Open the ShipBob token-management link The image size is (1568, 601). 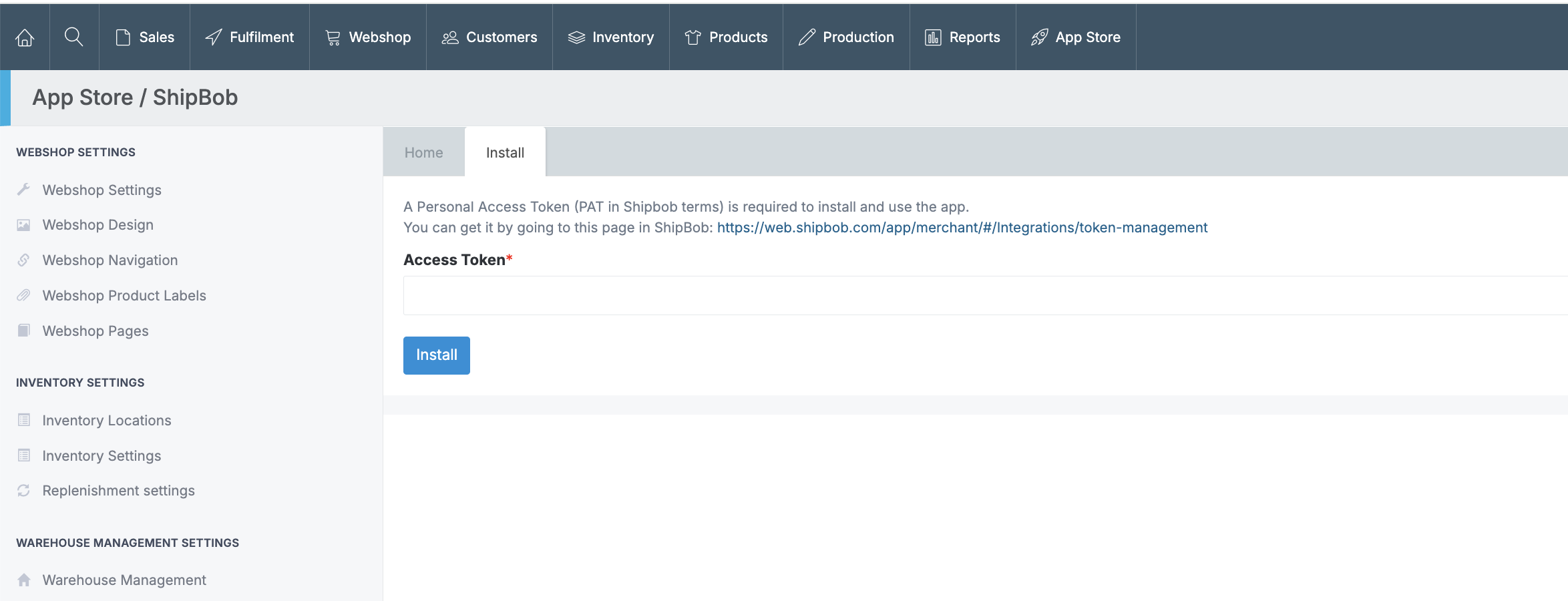[x=962, y=228]
